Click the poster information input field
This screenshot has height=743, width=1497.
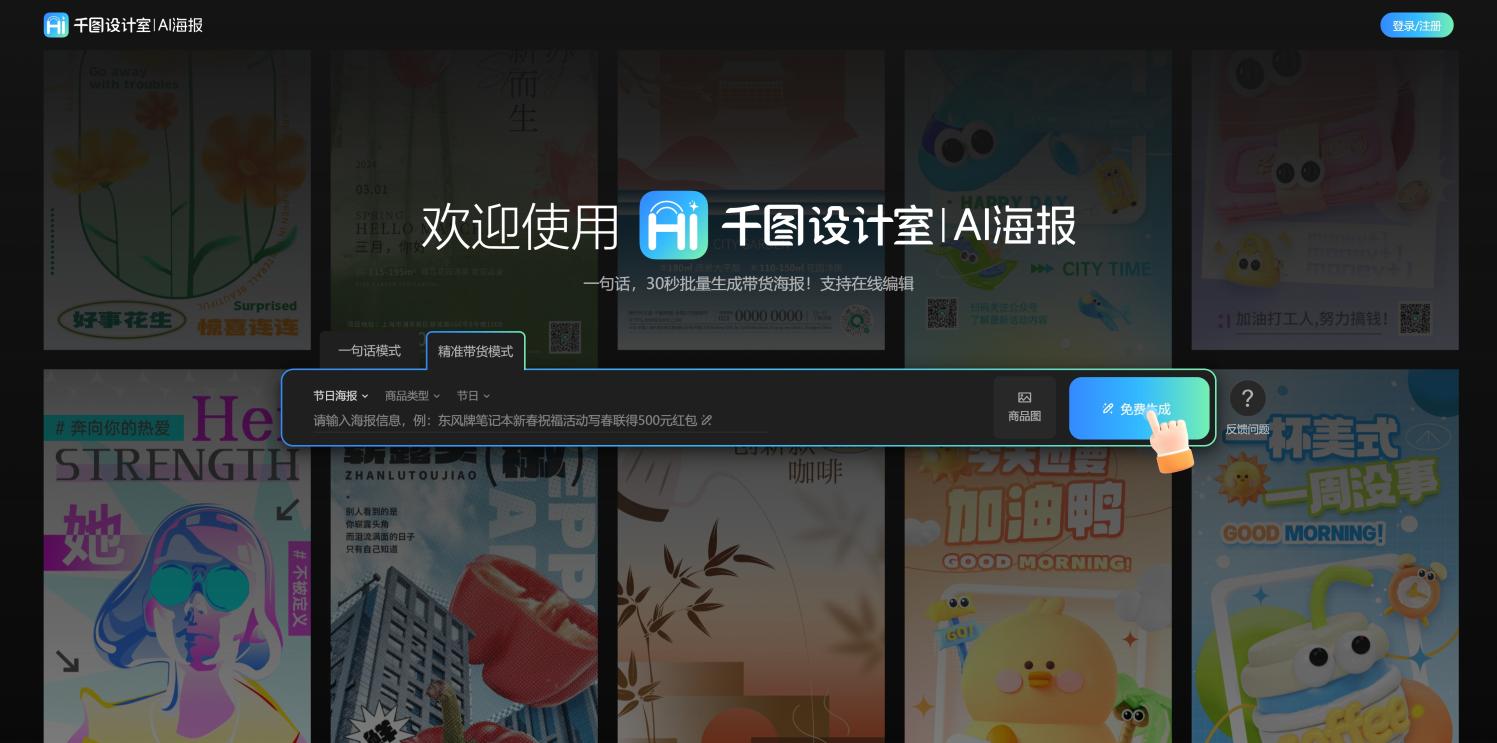[540, 421]
